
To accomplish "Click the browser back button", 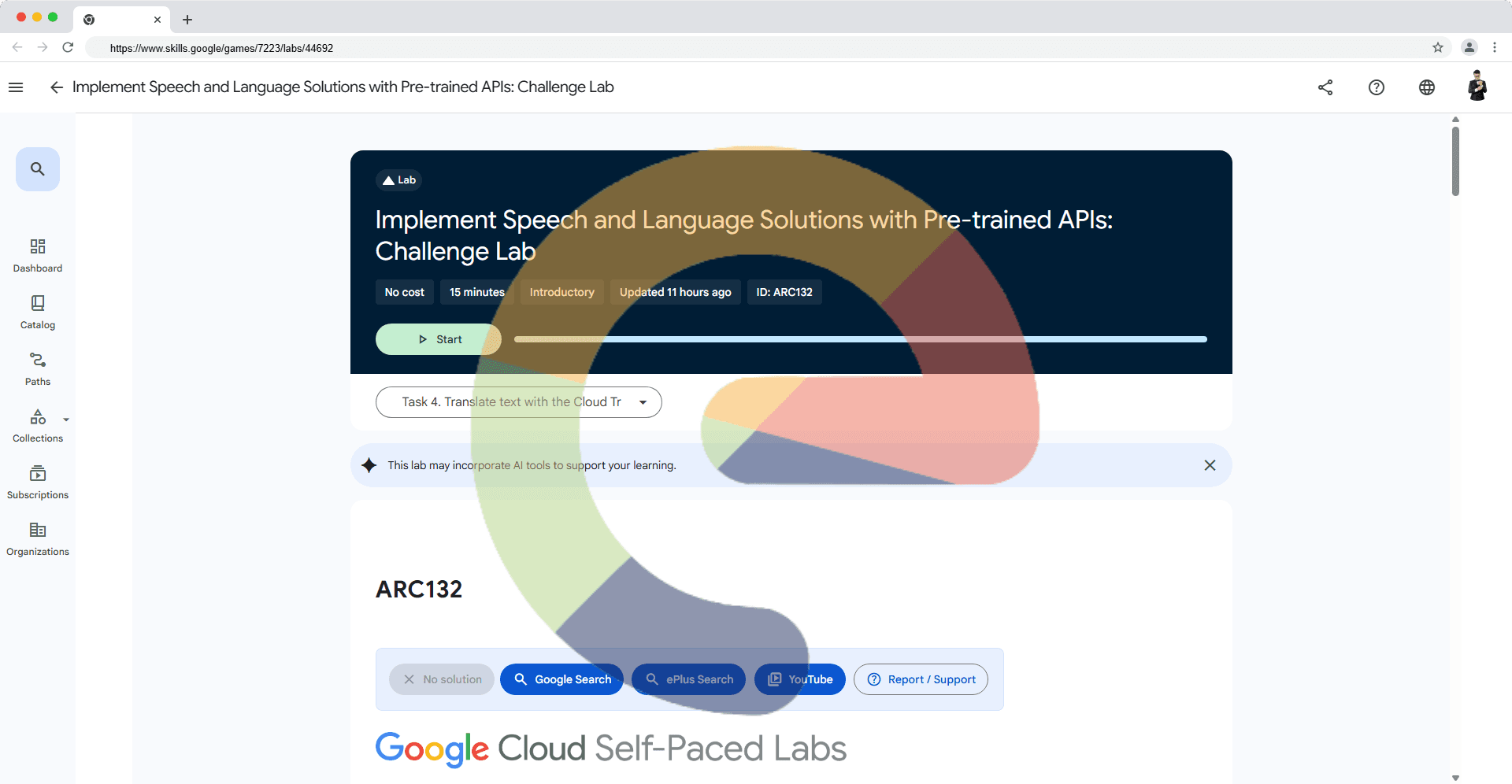I will 17,47.
